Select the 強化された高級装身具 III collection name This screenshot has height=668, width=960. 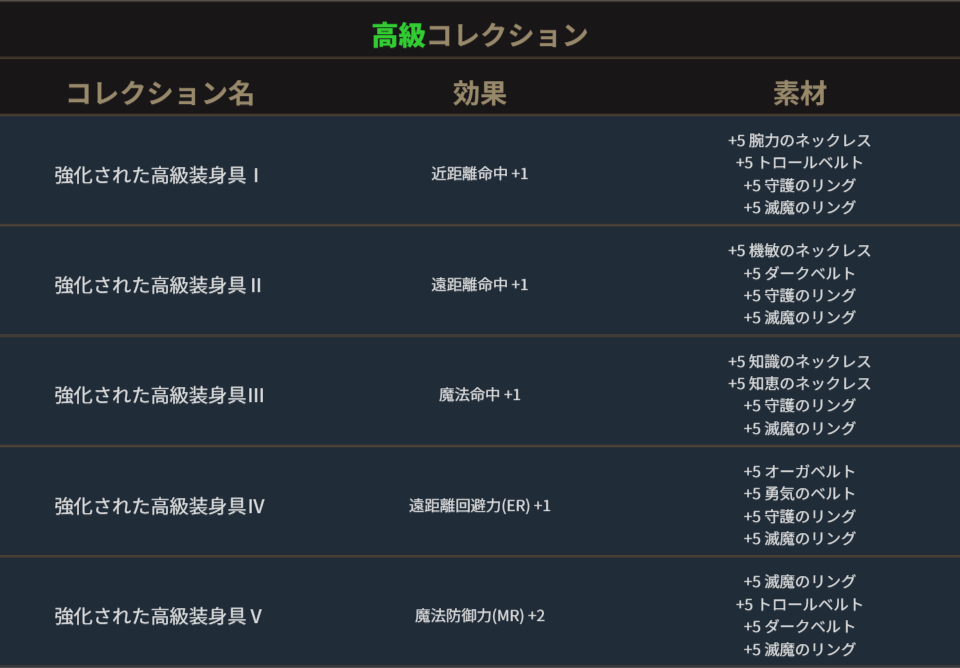[159, 395]
